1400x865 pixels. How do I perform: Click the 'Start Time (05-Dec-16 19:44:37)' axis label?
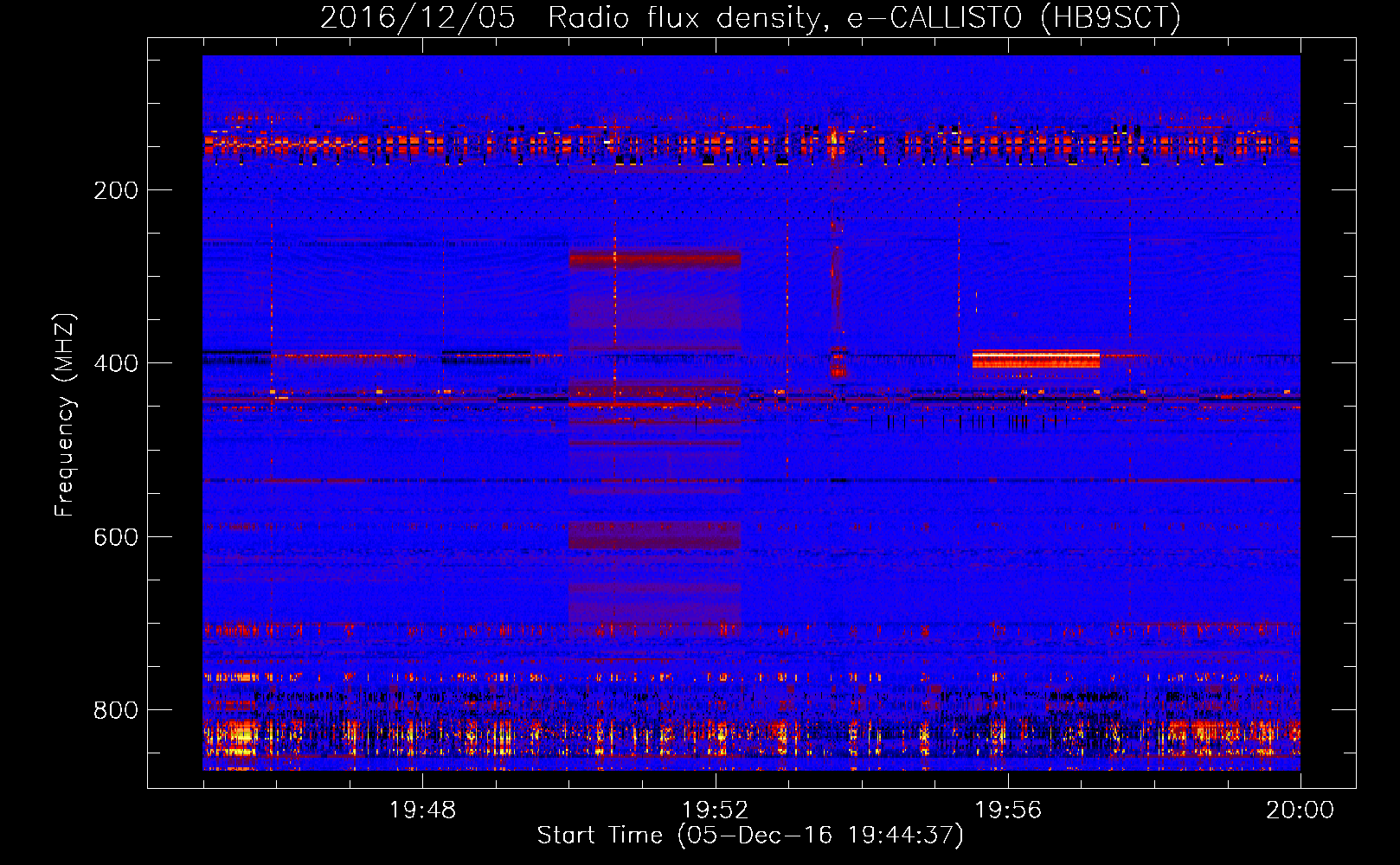pyautogui.click(x=750, y=836)
